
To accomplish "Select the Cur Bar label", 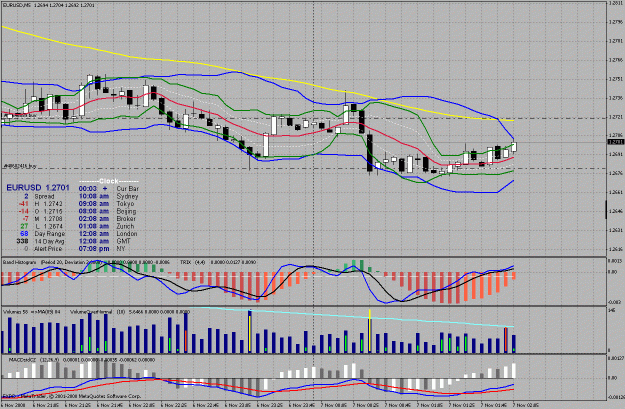I will [128, 189].
